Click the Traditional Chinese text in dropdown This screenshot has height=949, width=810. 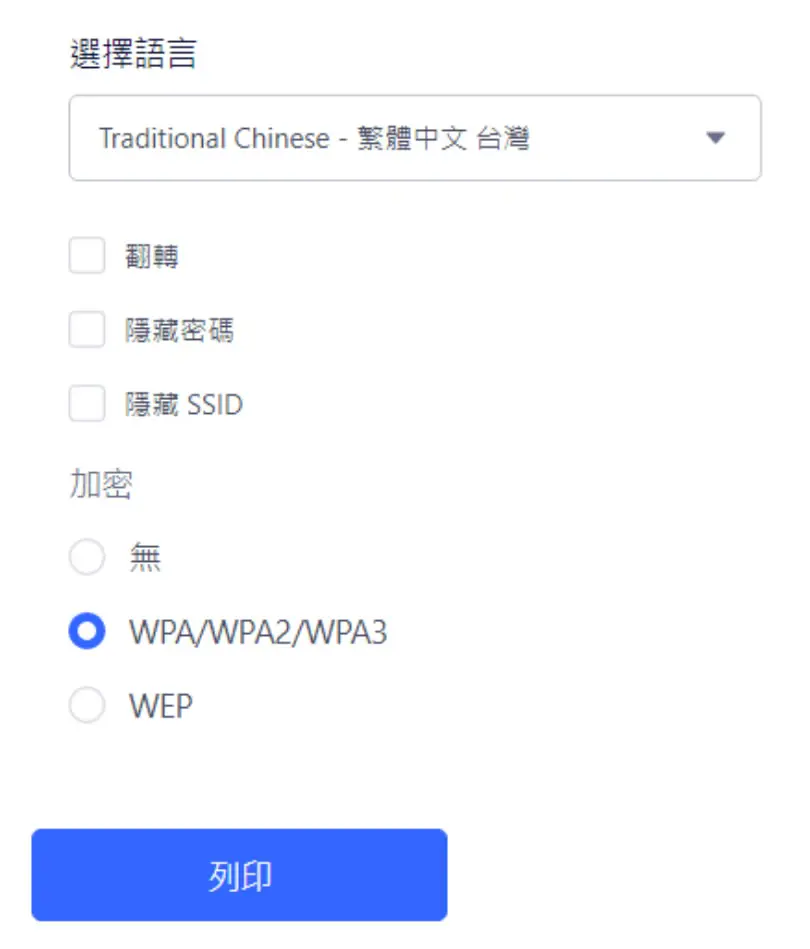pyautogui.click(x=214, y=138)
